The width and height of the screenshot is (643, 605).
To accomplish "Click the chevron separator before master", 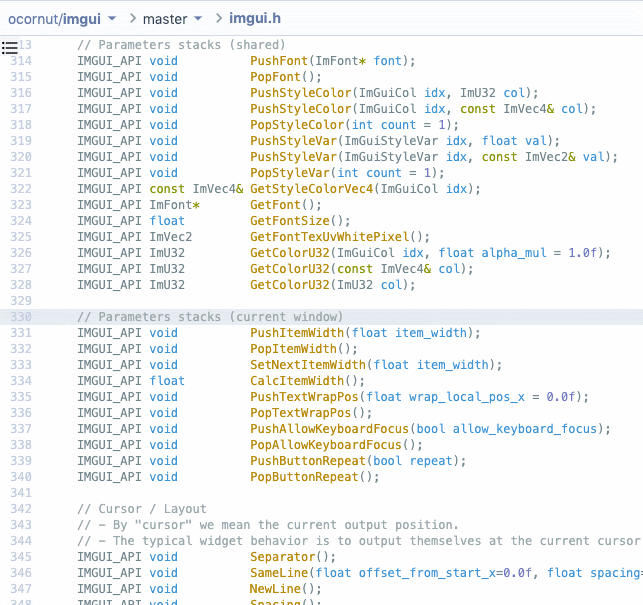I will [x=132, y=18].
